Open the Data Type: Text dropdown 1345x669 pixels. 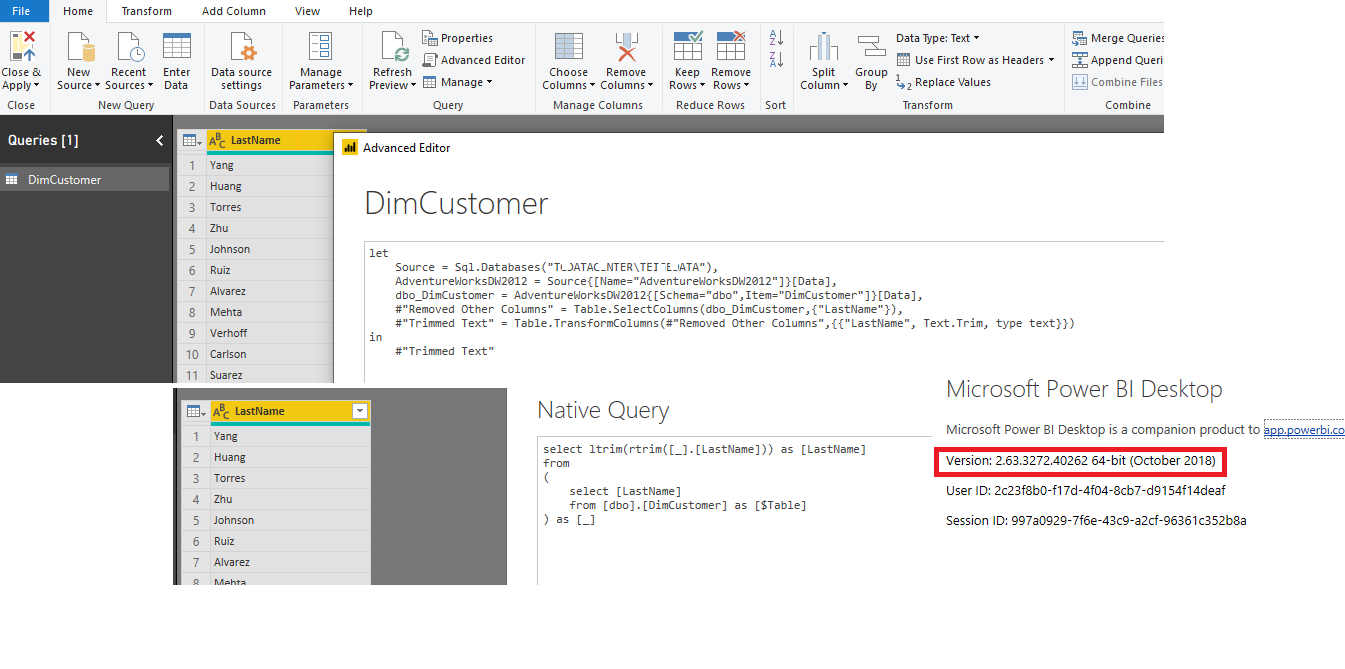[938, 38]
